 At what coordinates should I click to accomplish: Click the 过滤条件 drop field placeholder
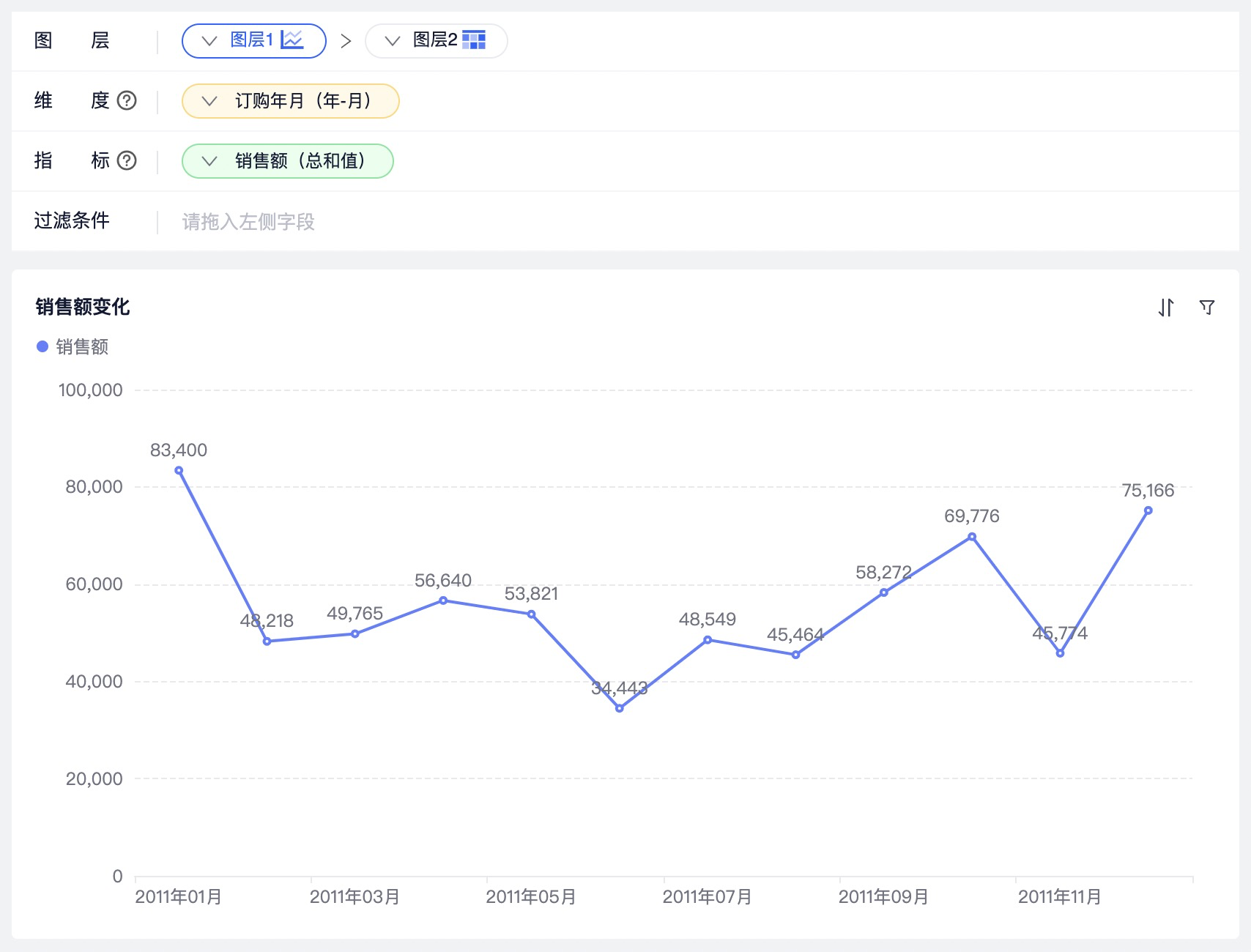pos(248,222)
